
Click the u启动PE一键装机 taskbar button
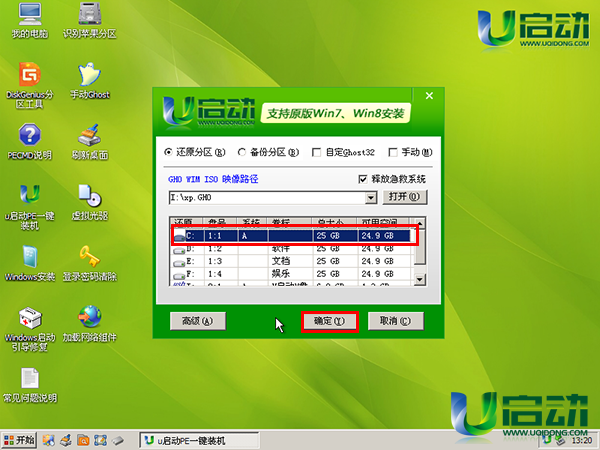199,440
